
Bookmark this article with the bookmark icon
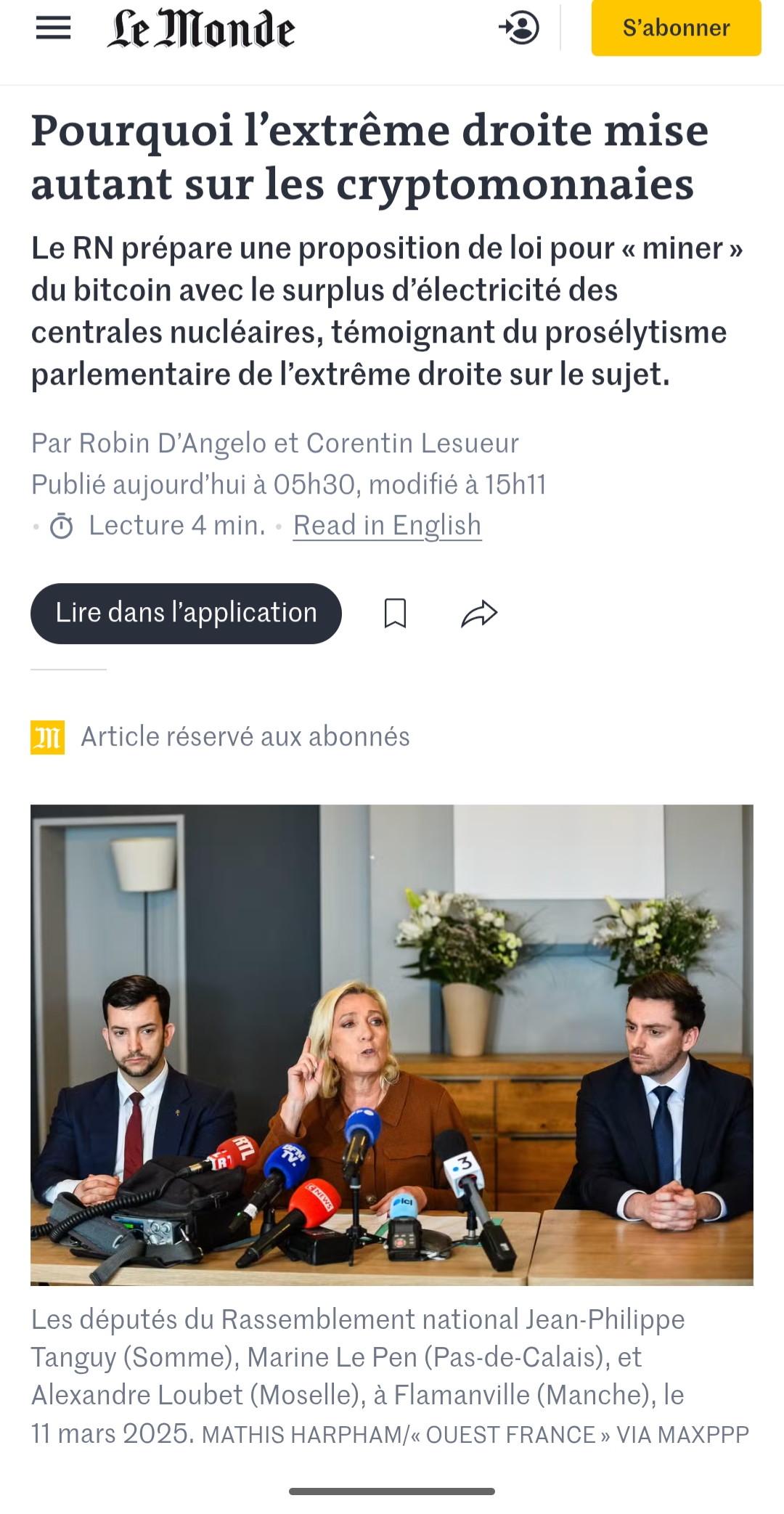[395, 614]
